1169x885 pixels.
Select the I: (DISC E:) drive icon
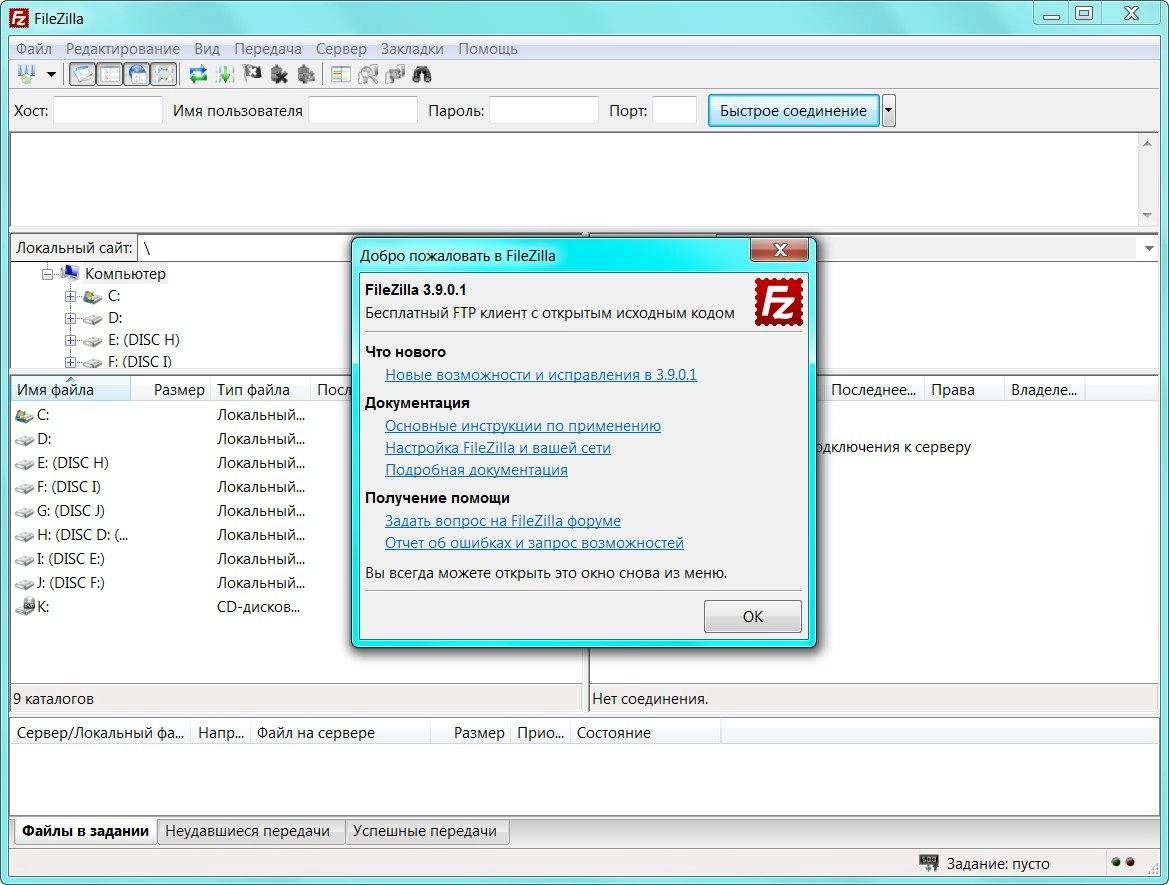(x=25, y=559)
